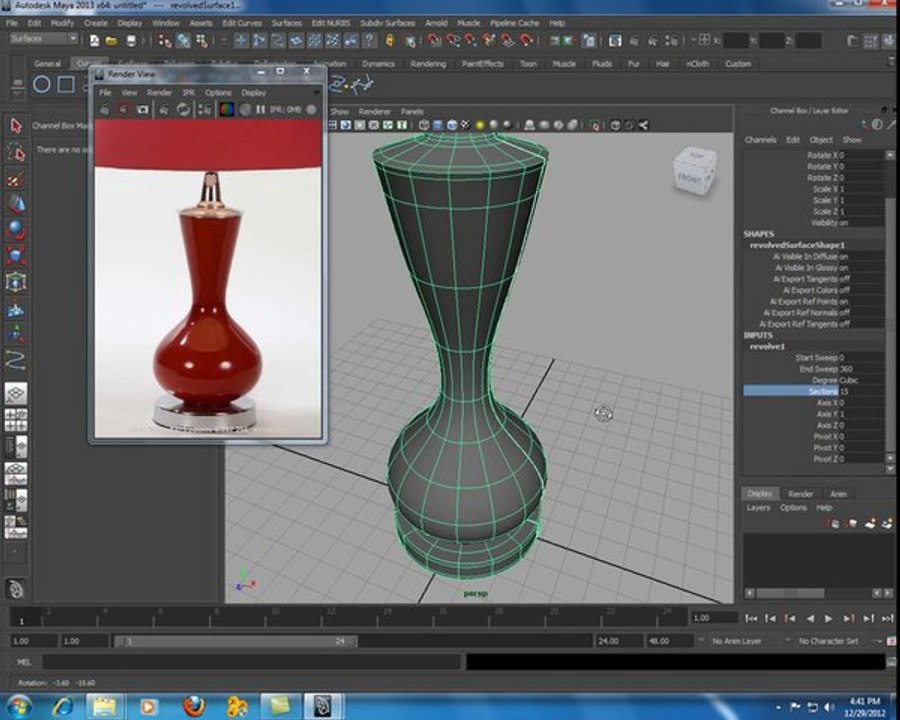Click the Lasso select tool
Screen dimensions: 900x720
coord(15,153)
